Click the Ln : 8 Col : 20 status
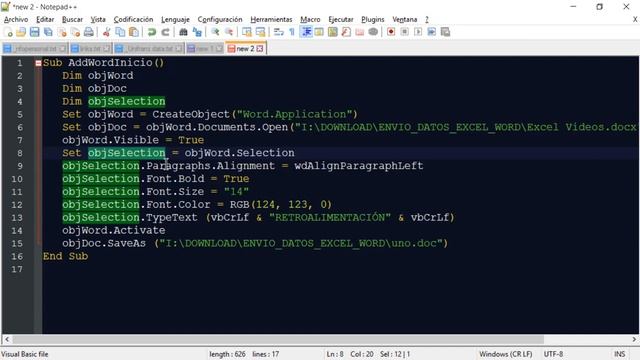 pyautogui.click(x=350, y=354)
